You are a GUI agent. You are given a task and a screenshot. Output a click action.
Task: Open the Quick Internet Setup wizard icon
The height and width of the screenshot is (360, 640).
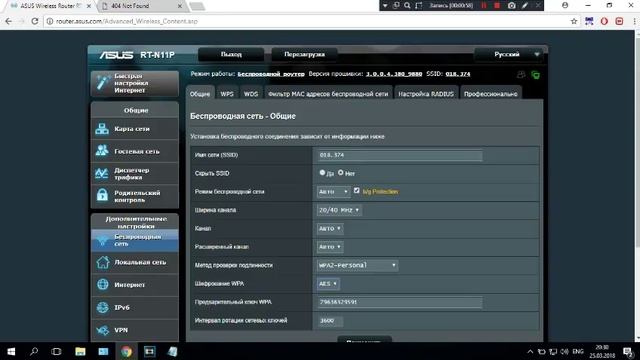(102, 83)
